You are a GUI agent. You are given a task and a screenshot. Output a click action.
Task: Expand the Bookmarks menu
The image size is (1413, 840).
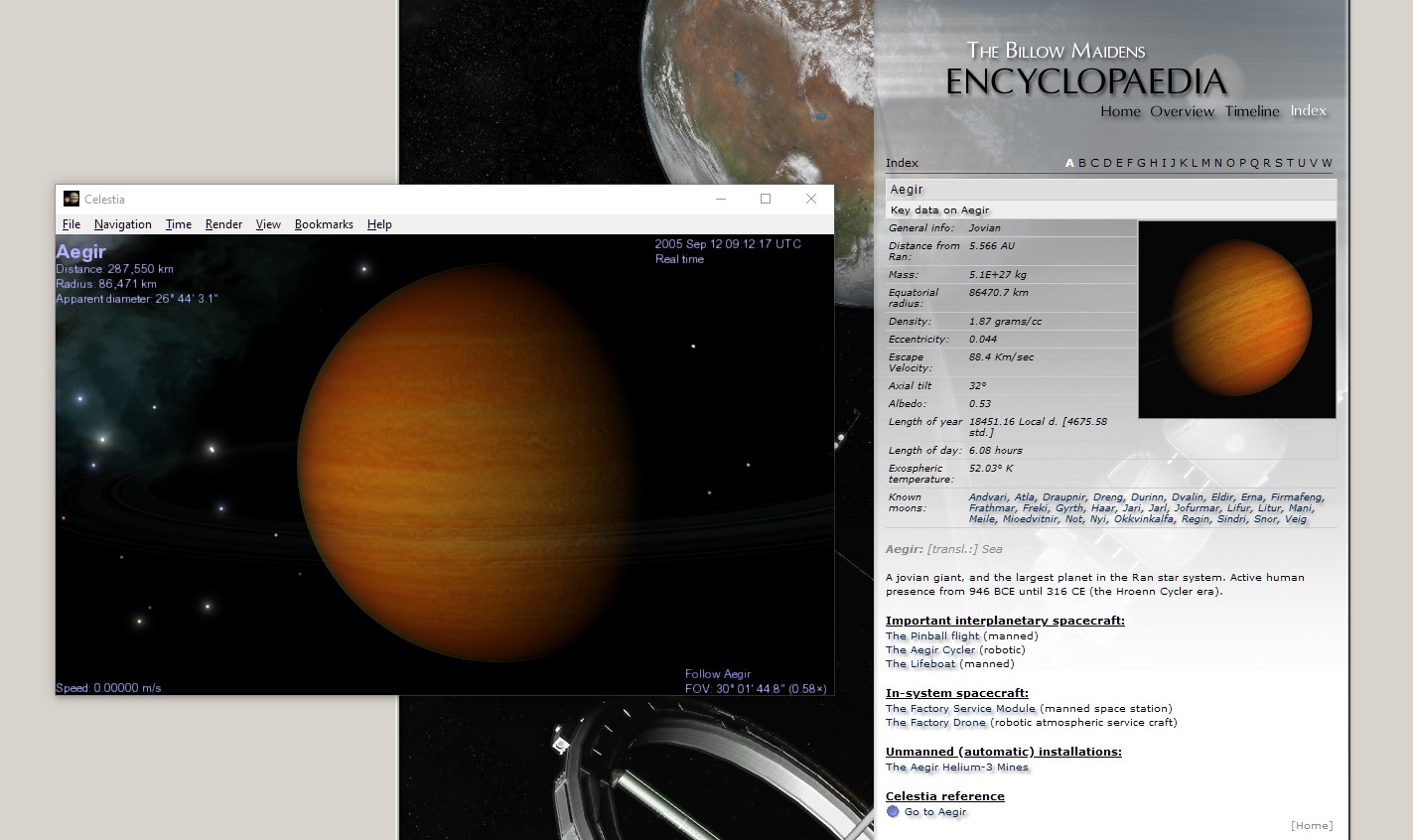pyautogui.click(x=324, y=224)
